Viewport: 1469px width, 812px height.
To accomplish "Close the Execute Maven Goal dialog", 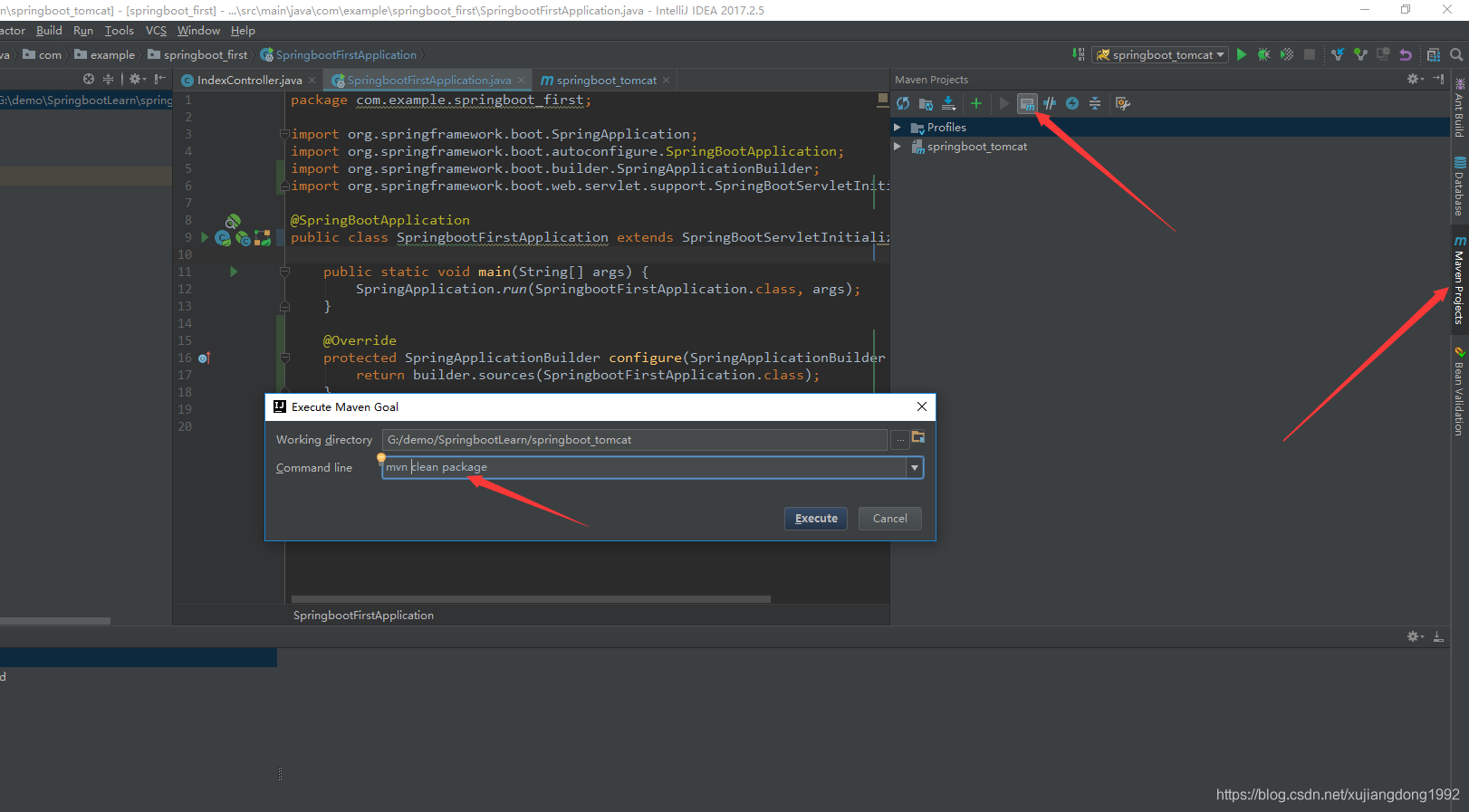I will [921, 406].
